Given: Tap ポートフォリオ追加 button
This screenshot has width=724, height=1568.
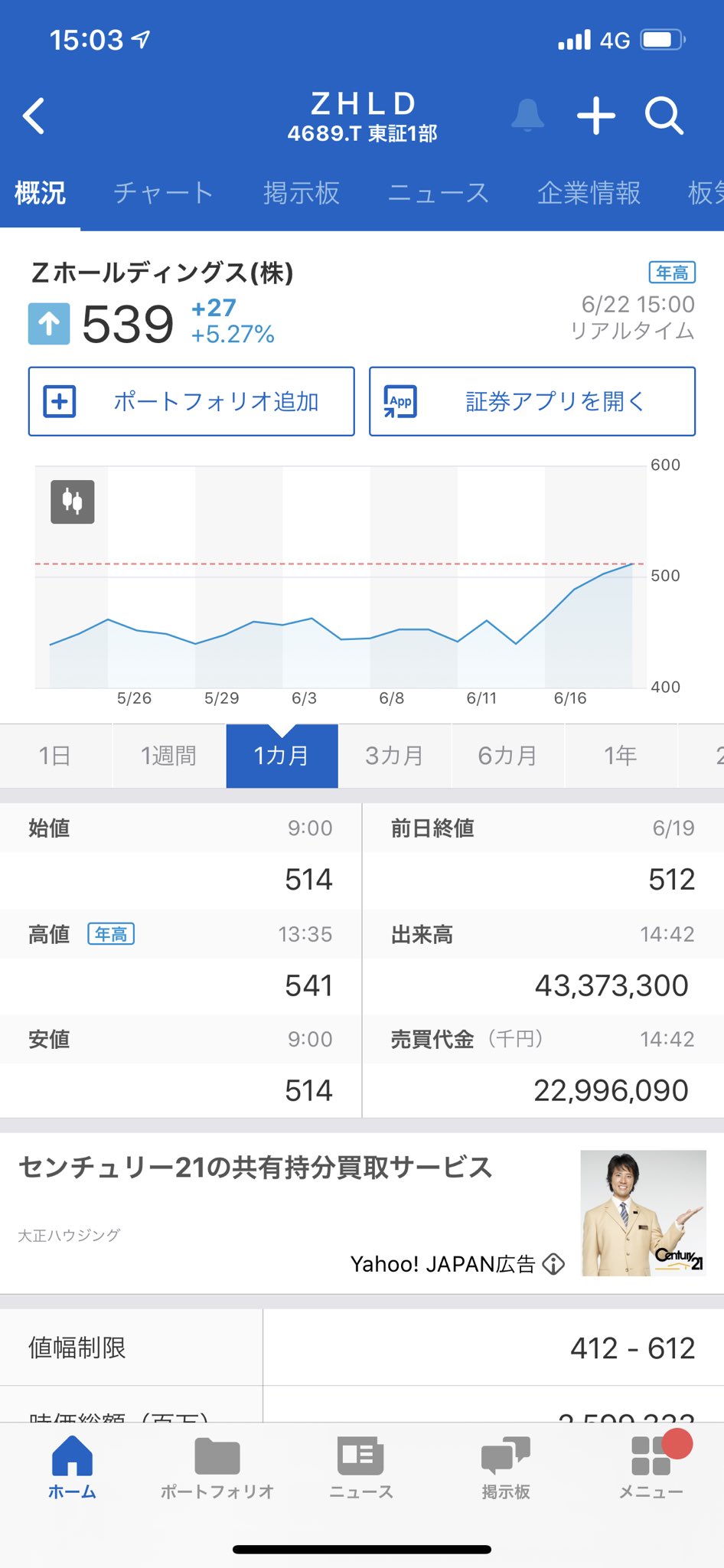Looking at the screenshot, I should [191, 401].
